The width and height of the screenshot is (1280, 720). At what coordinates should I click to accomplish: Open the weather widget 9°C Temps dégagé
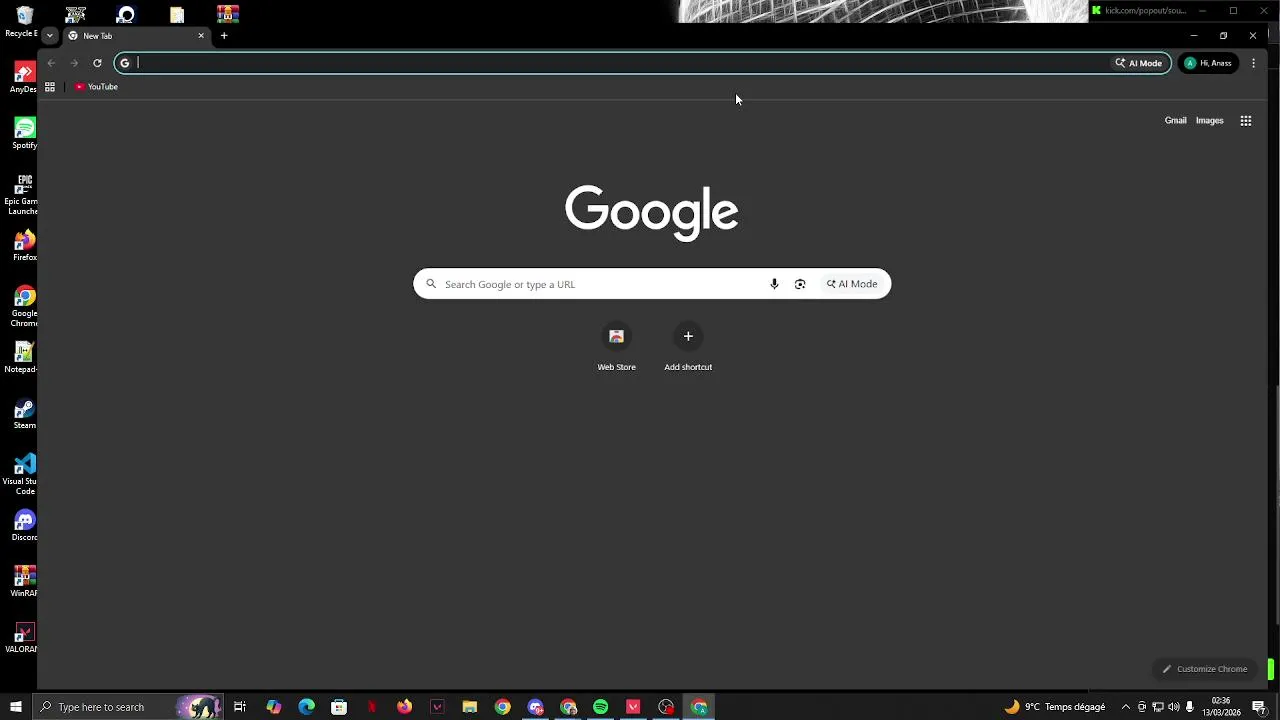click(1055, 707)
